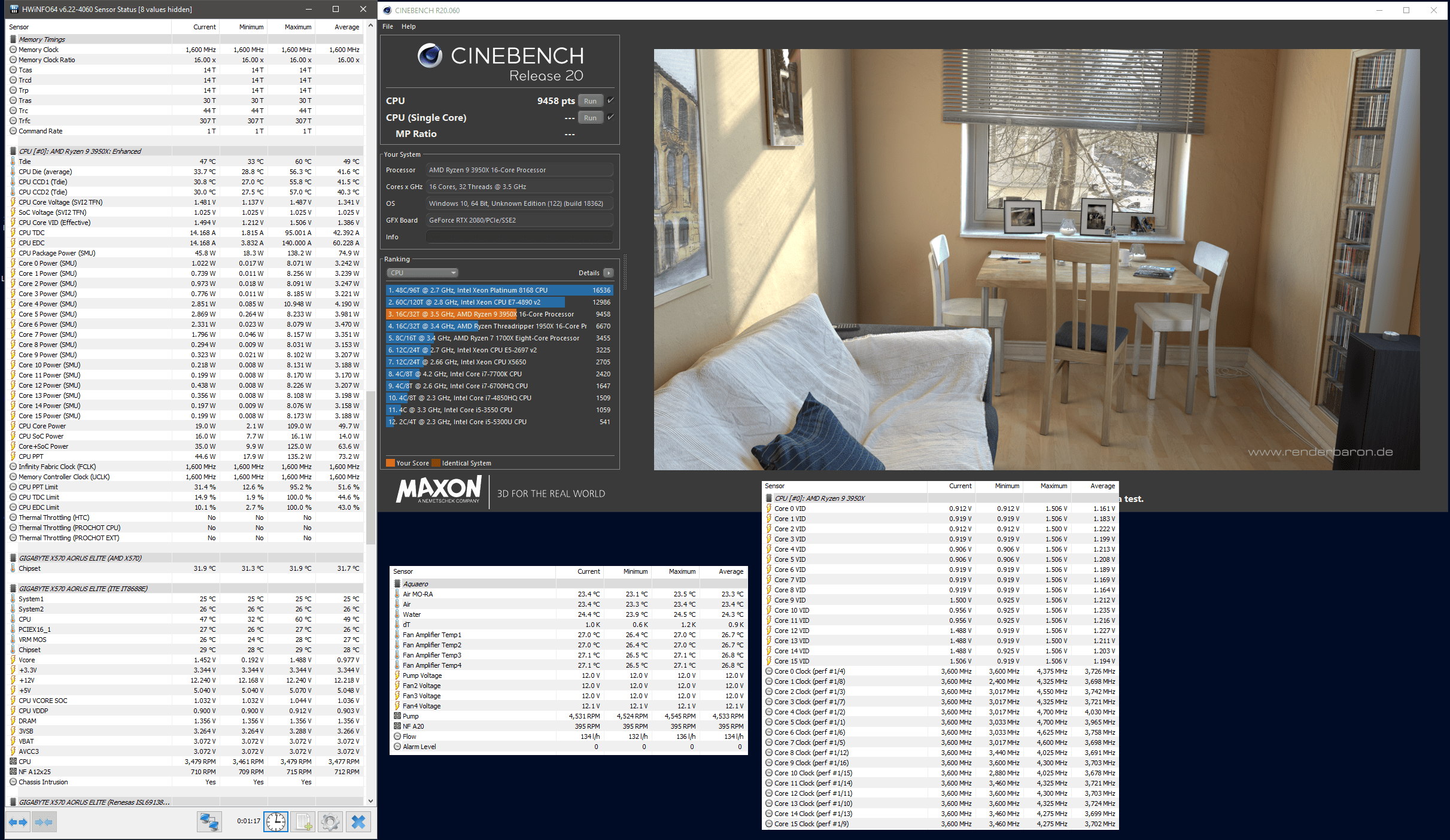Click HWiNFO blue X close-sensors button

[x=358, y=822]
